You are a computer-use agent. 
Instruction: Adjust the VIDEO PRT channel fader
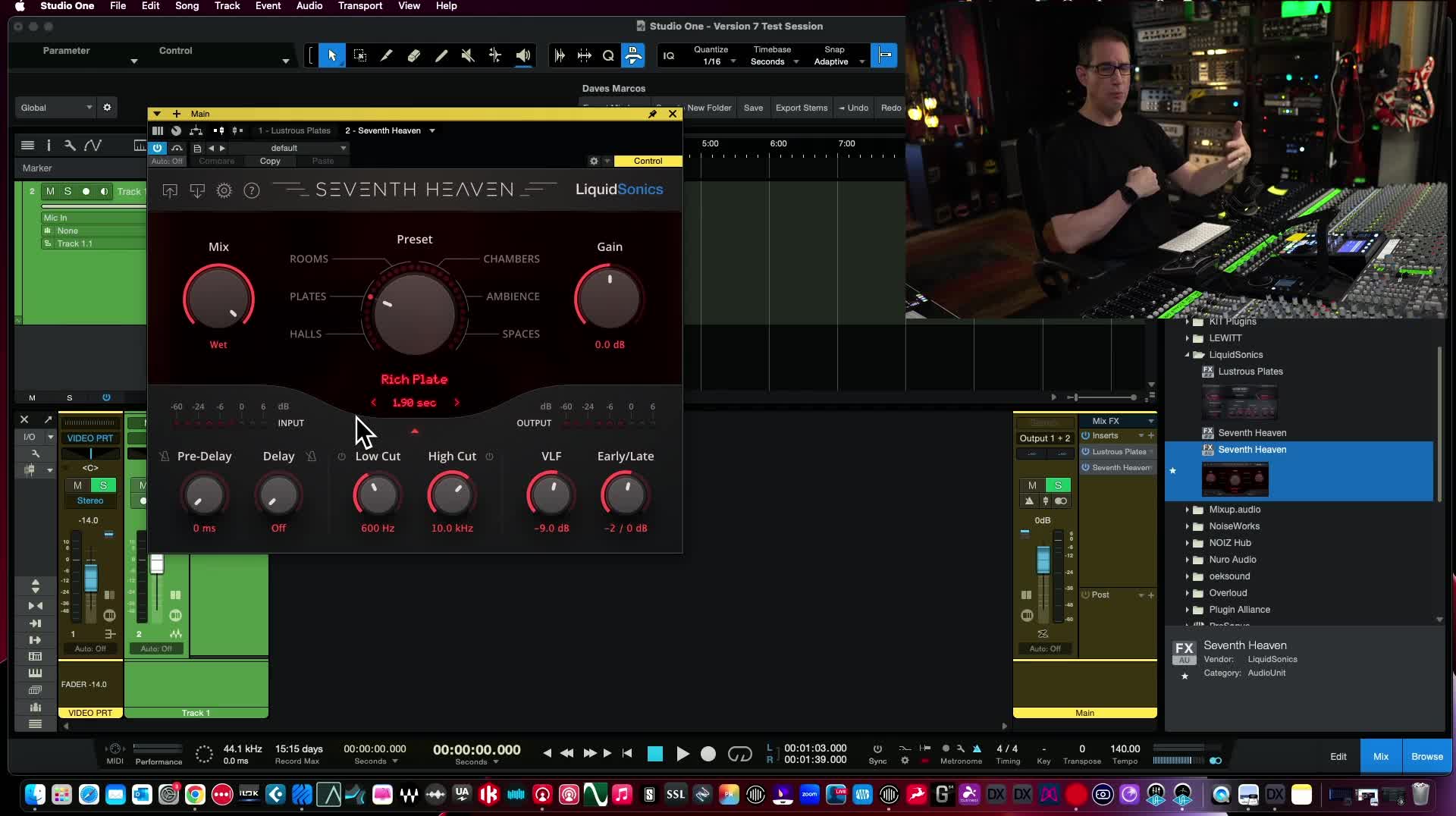coord(90,578)
